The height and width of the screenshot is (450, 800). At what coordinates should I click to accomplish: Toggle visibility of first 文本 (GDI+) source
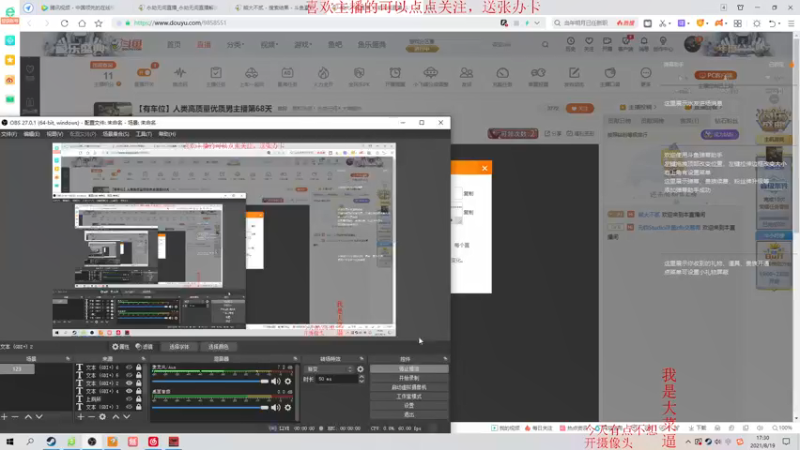pyautogui.click(x=129, y=367)
